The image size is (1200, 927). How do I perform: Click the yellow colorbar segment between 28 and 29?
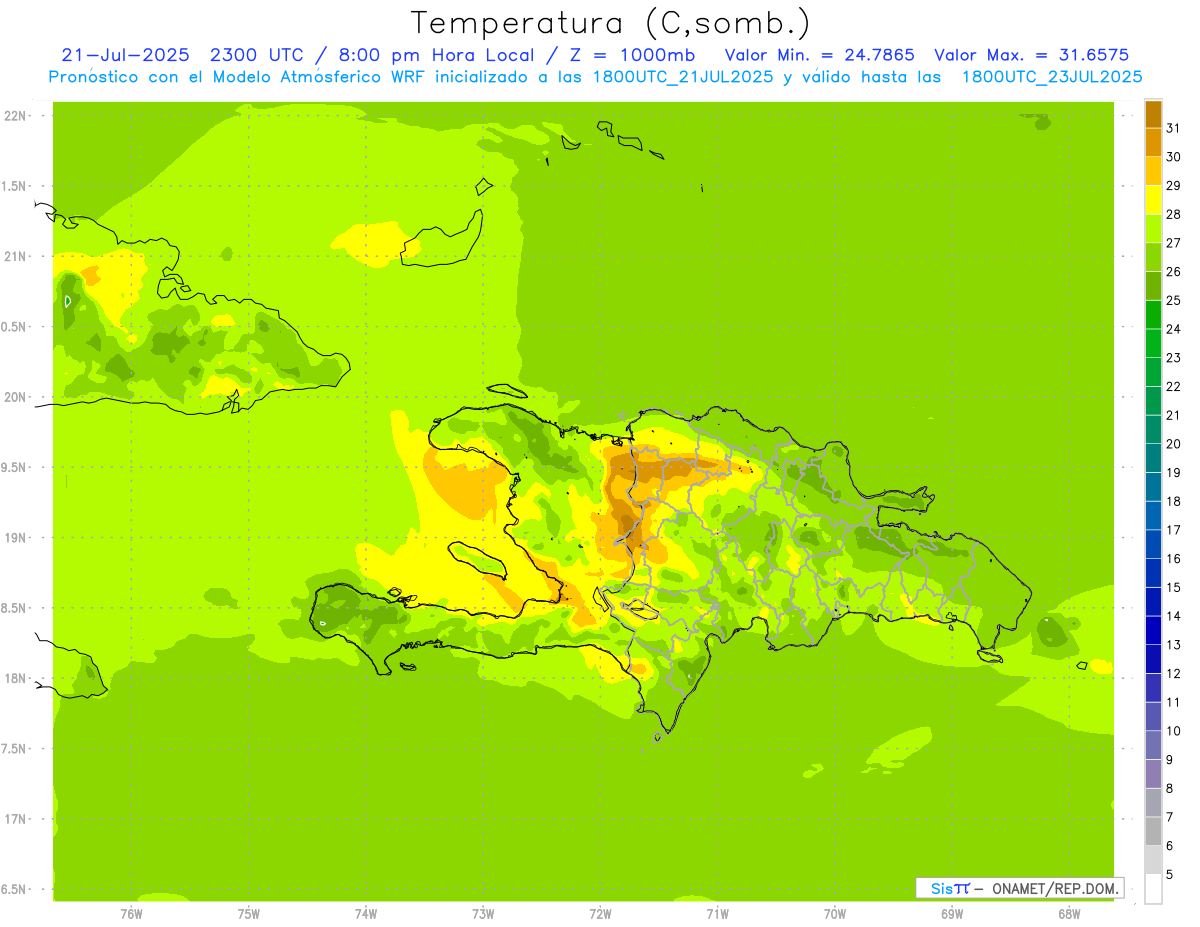(1154, 200)
